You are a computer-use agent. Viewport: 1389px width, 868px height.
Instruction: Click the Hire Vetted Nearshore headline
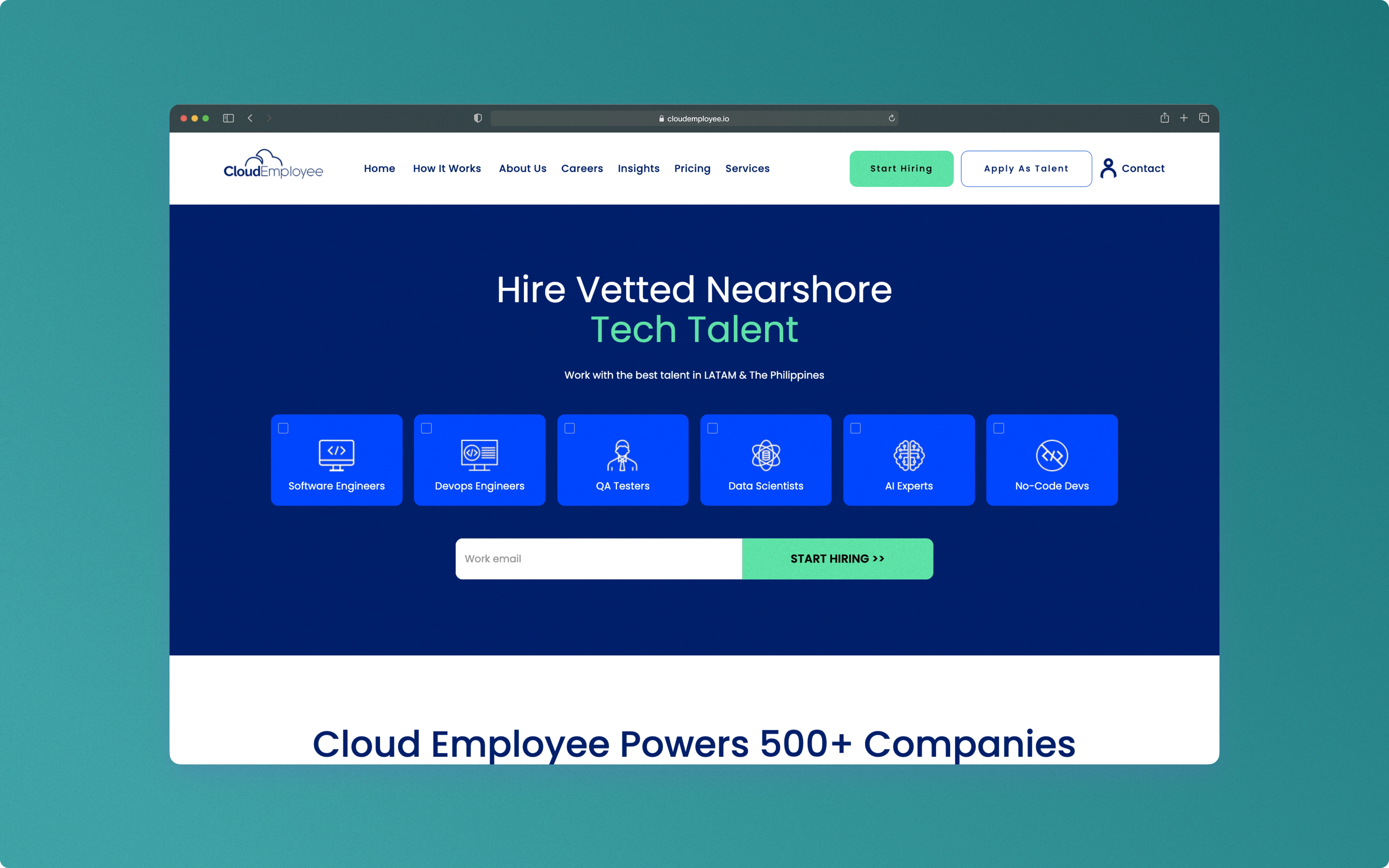pyautogui.click(x=694, y=289)
